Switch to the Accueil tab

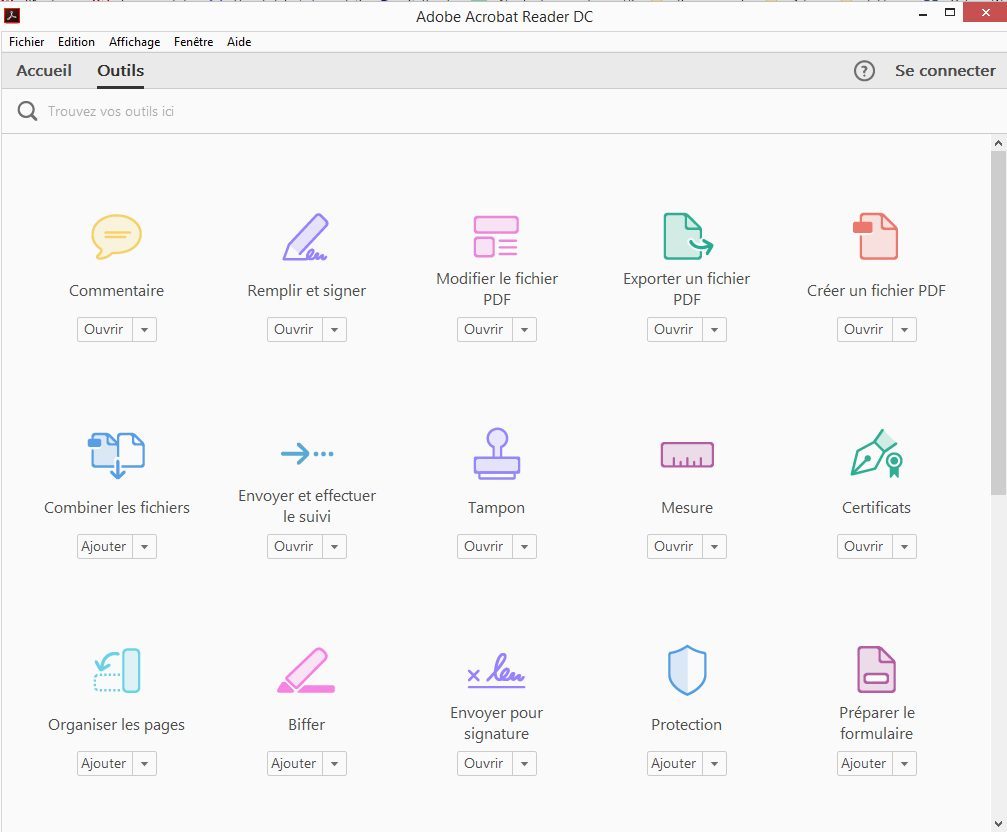[44, 71]
